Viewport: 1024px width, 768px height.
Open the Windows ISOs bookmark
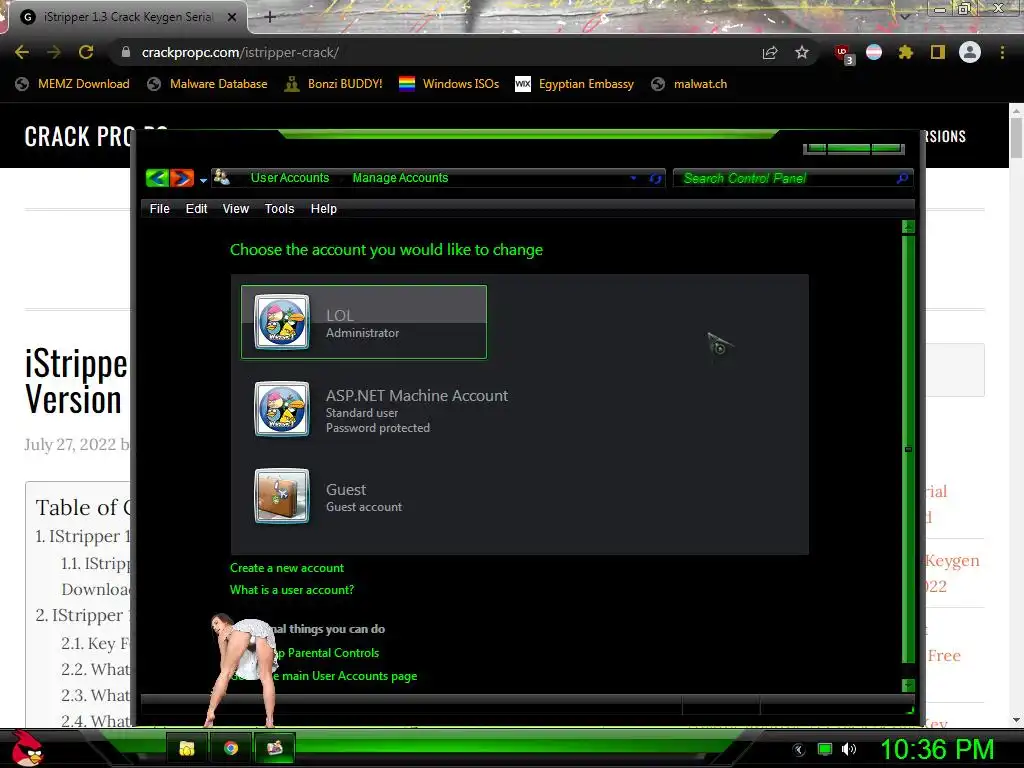pyautogui.click(x=449, y=84)
